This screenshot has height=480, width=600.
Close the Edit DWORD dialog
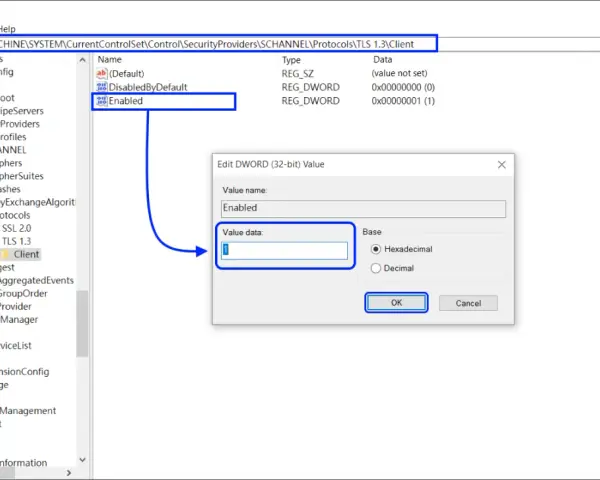coord(502,165)
